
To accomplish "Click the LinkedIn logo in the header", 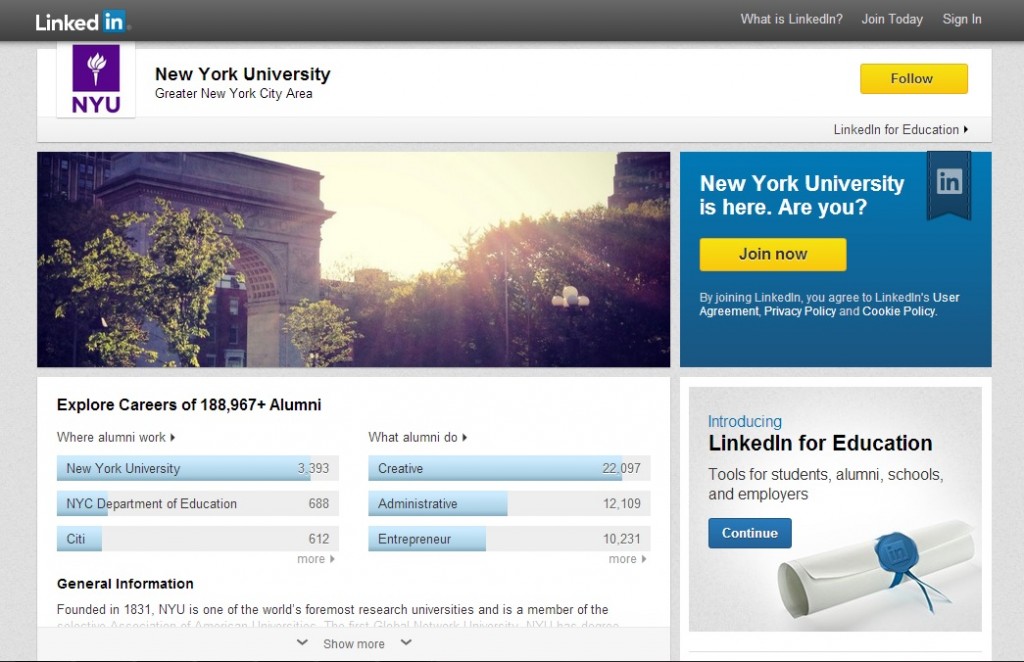I will click(79, 19).
